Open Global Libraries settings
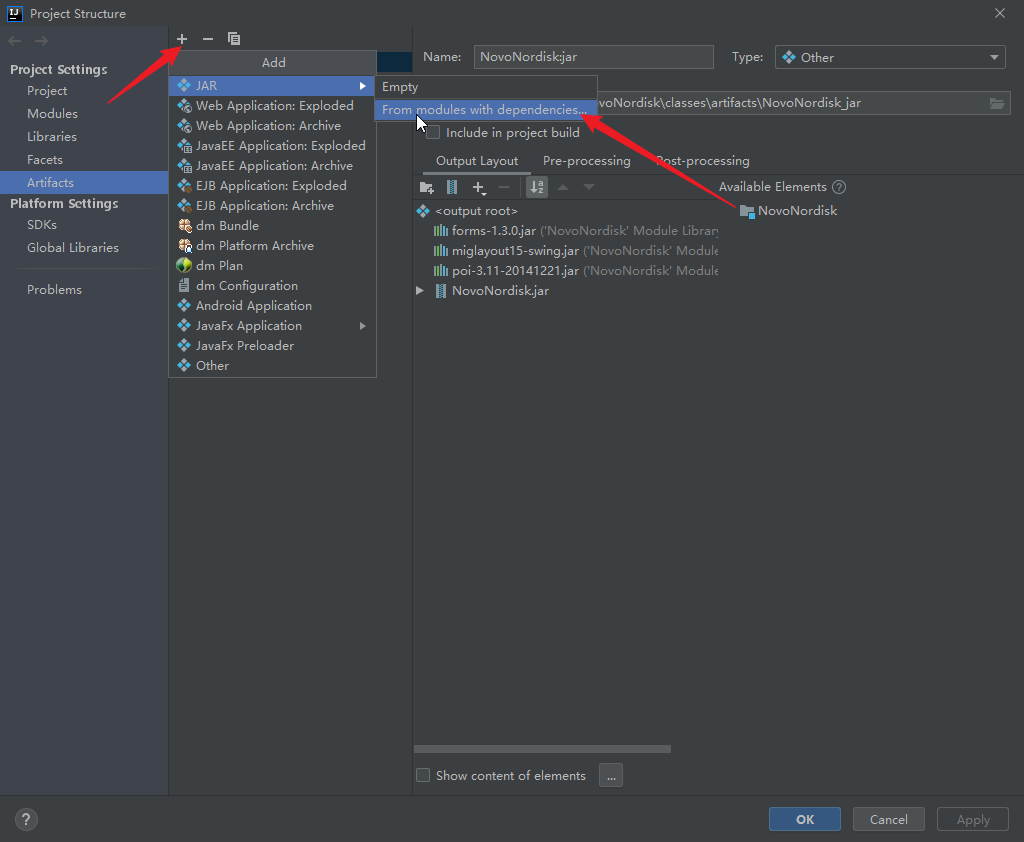 [72, 248]
